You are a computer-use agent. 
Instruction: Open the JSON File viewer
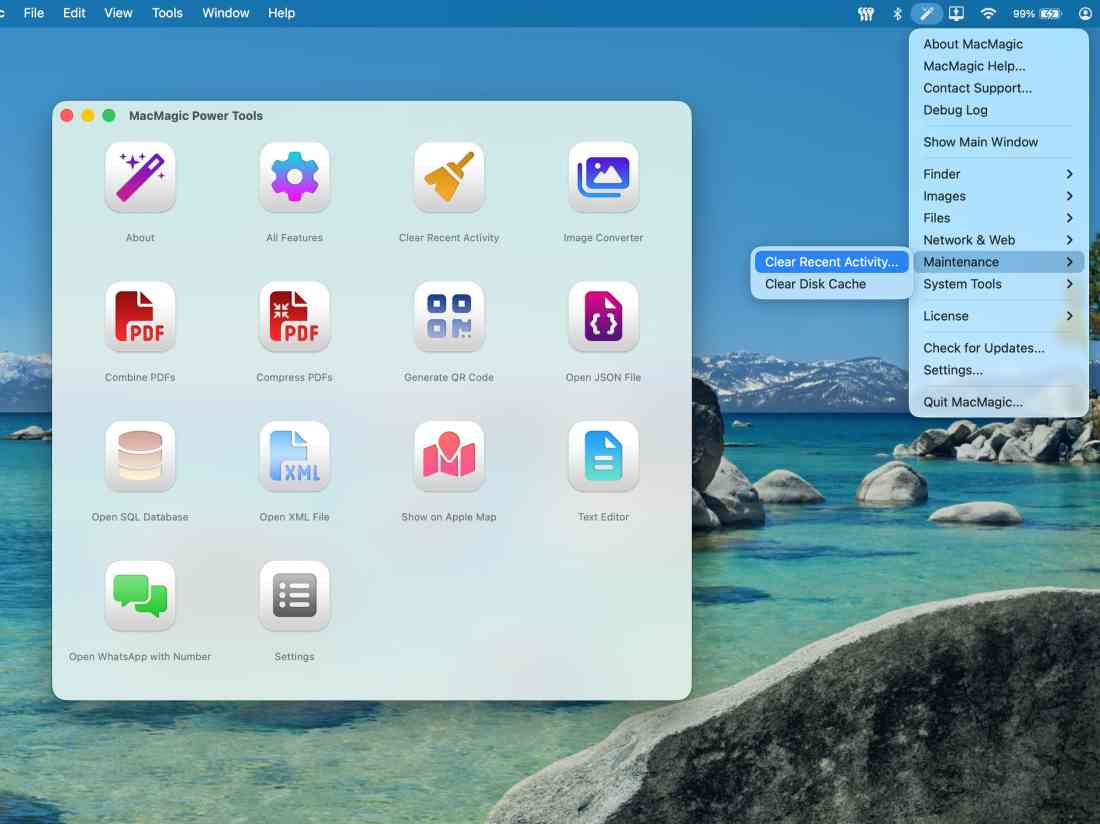tap(603, 317)
